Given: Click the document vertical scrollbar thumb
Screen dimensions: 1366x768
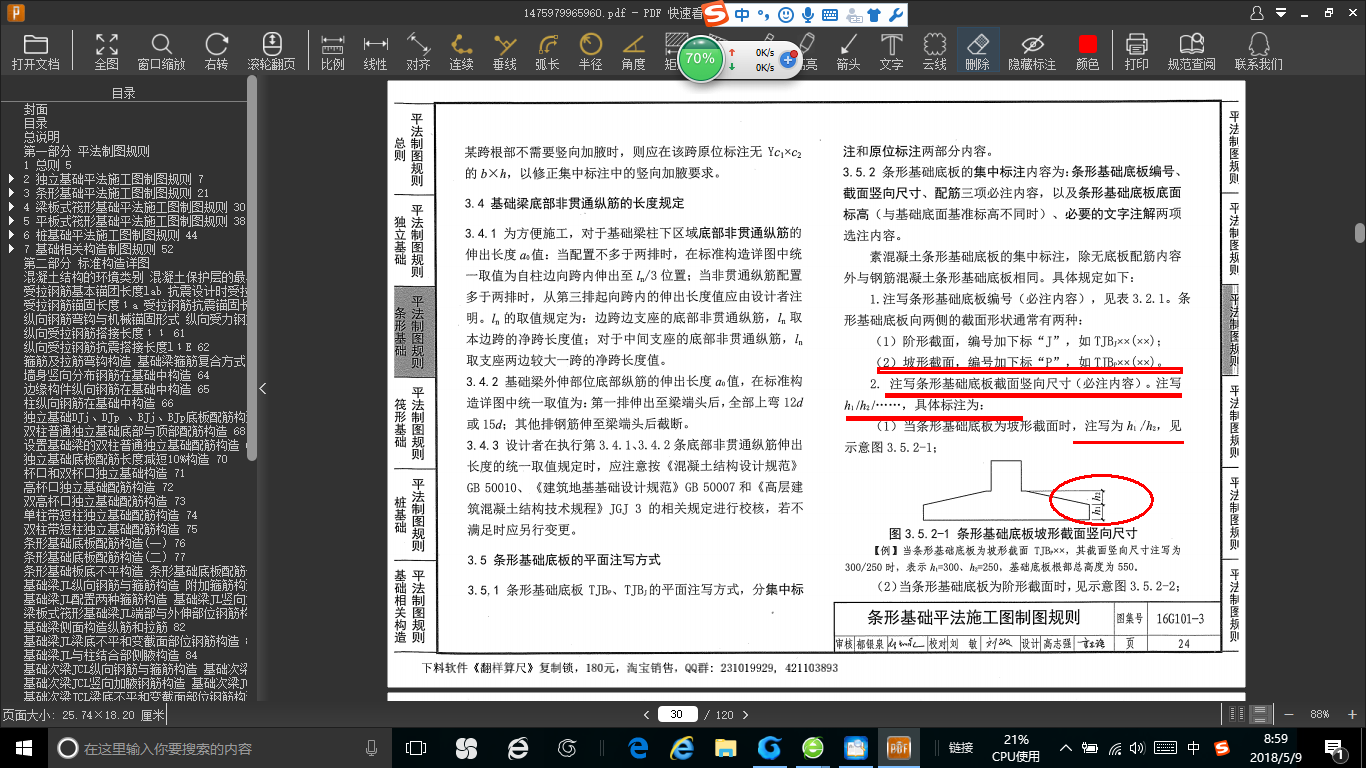Looking at the screenshot, I should pos(1360,233).
